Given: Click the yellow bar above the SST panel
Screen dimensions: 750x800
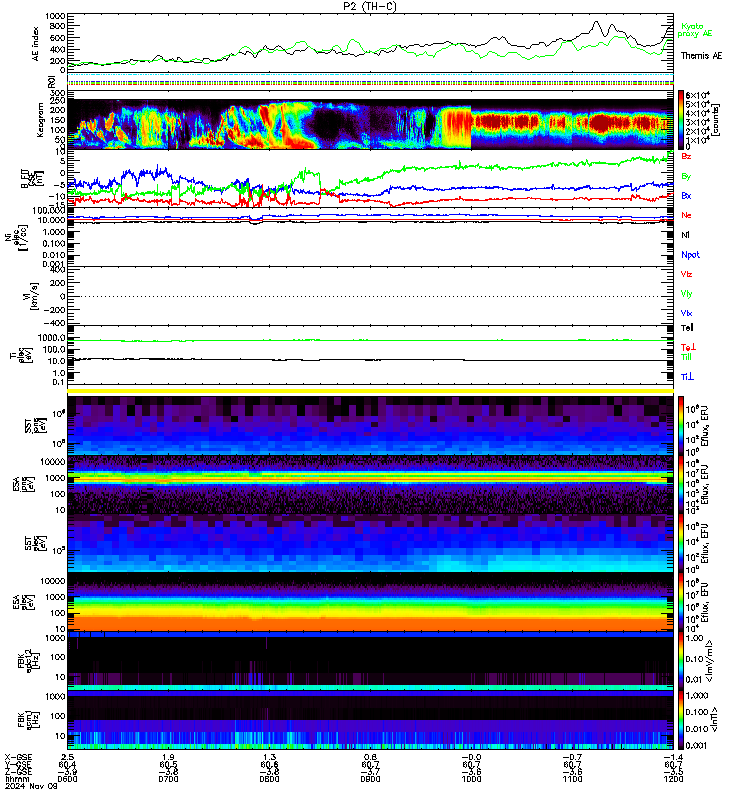Looking at the screenshot, I should click(370, 391).
